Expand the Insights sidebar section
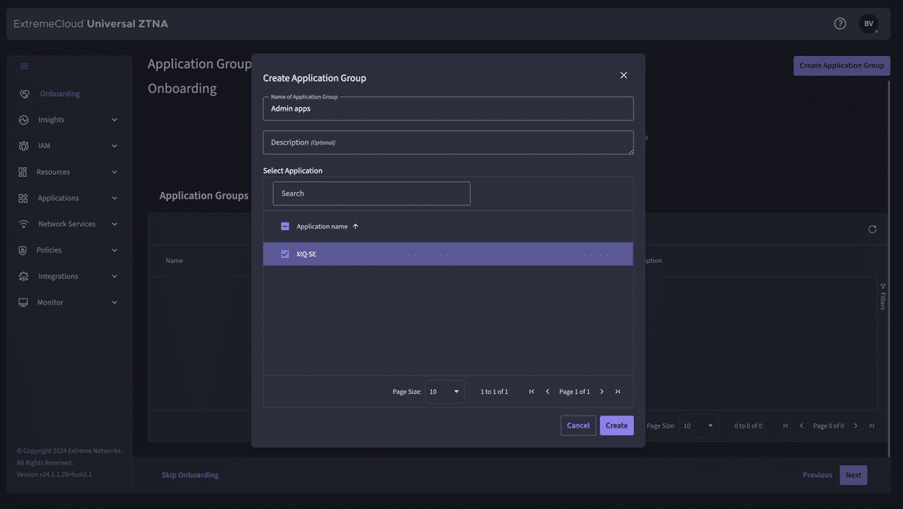The width and height of the screenshot is (903, 509). click(x=68, y=120)
